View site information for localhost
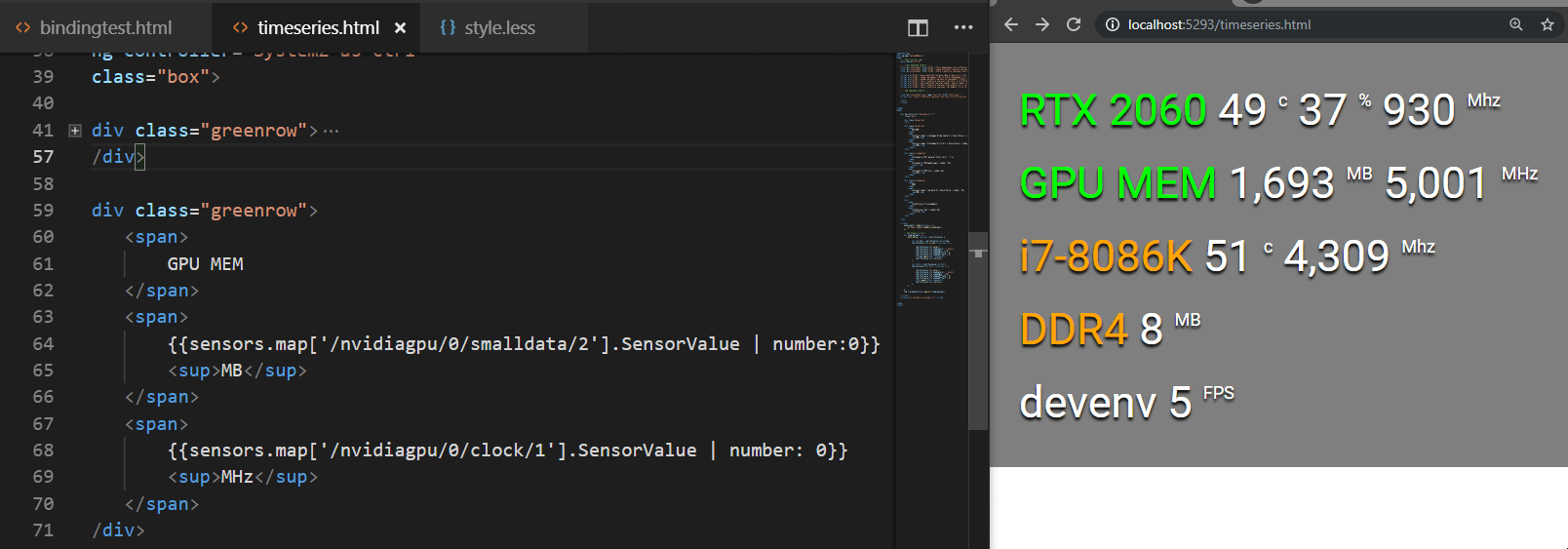 coord(1113,24)
